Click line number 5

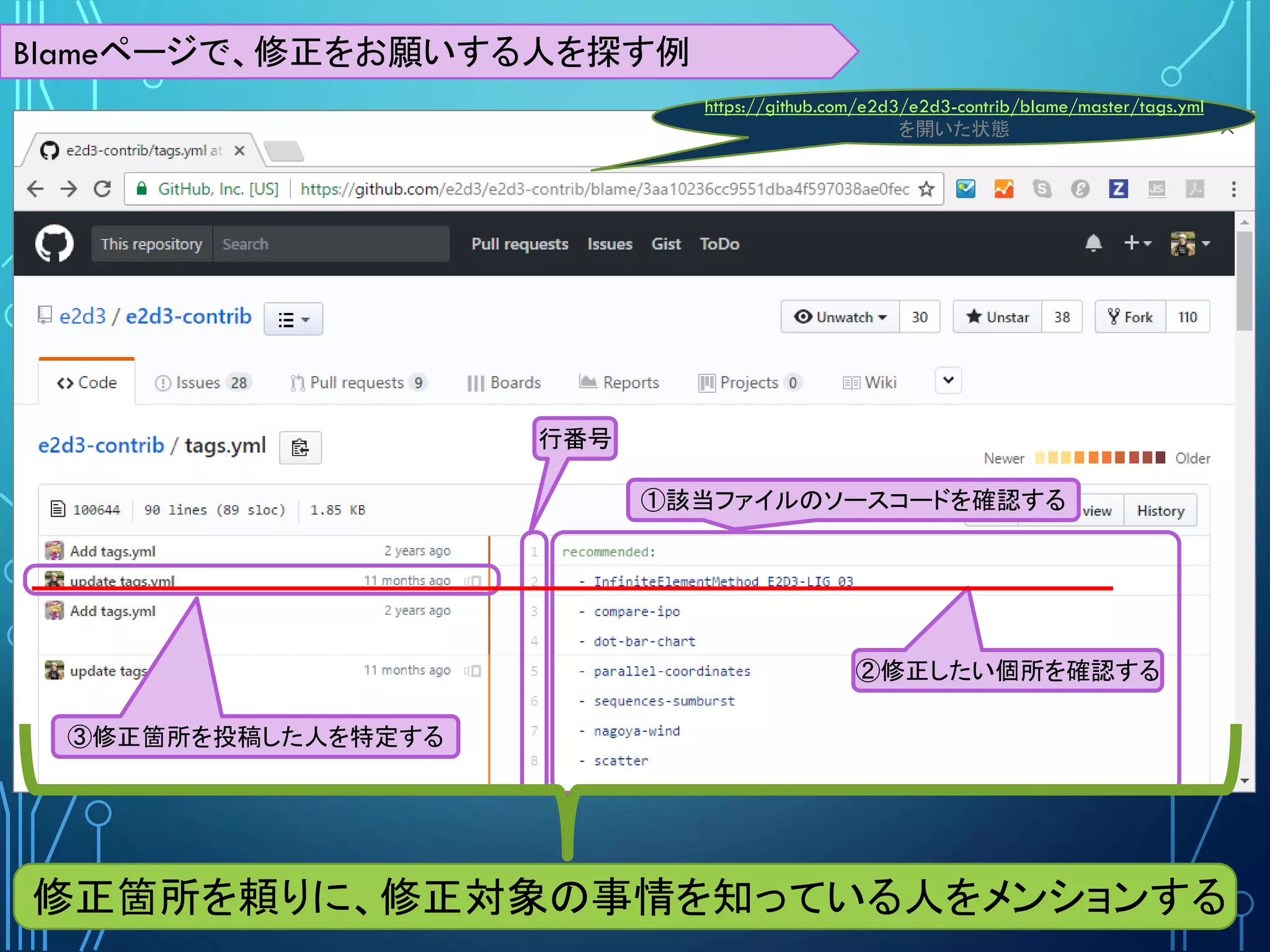pos(534,671)
